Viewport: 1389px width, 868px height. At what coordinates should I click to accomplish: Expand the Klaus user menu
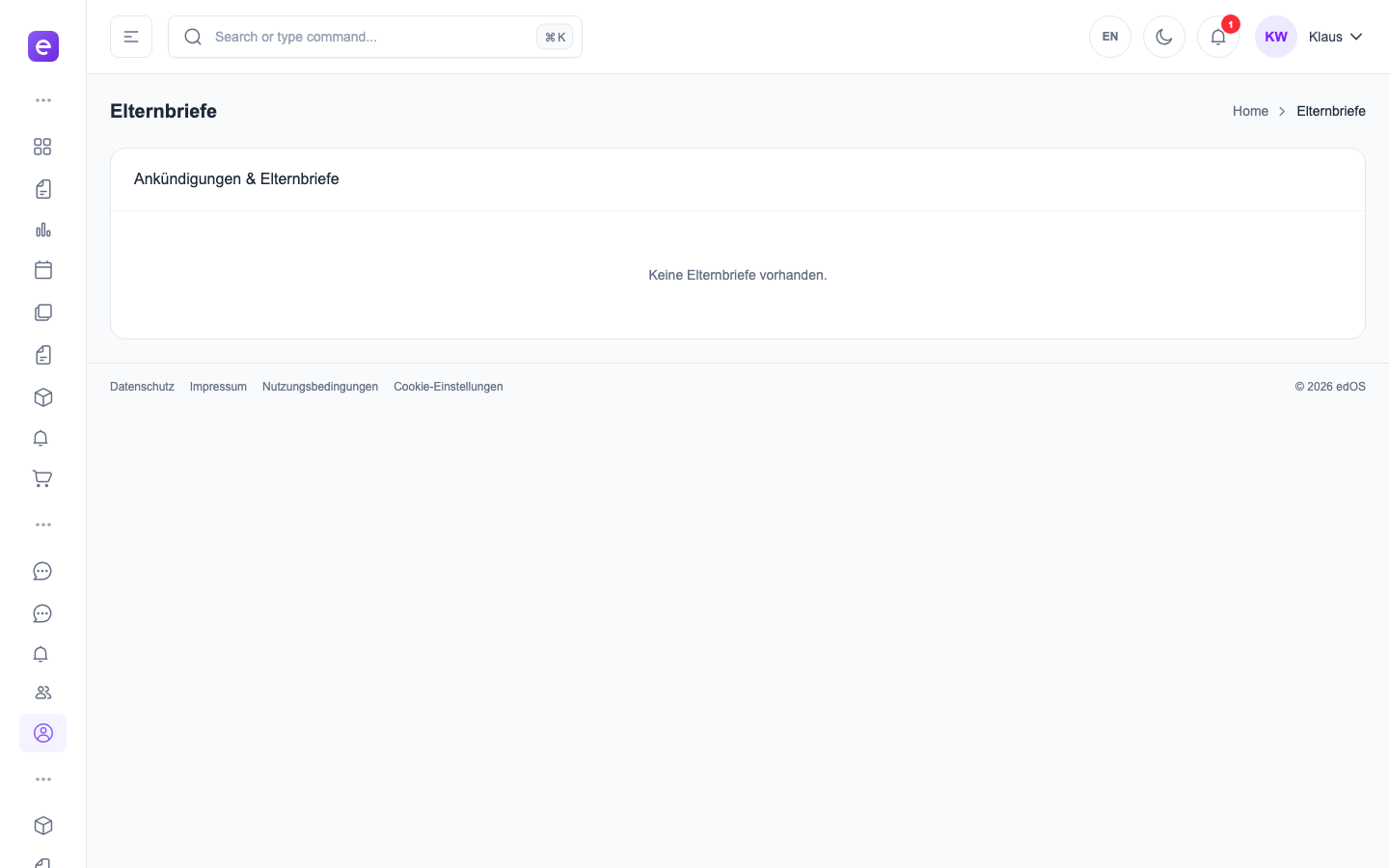click(x=1335, y=37)
